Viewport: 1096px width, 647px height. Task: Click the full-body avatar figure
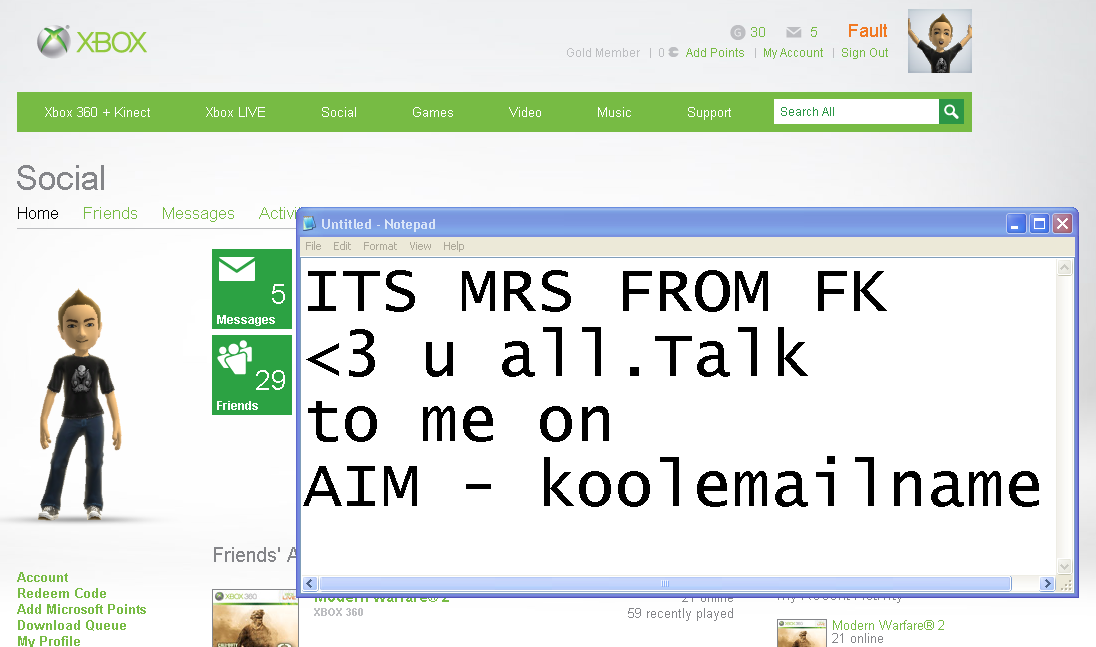(79, 405)
